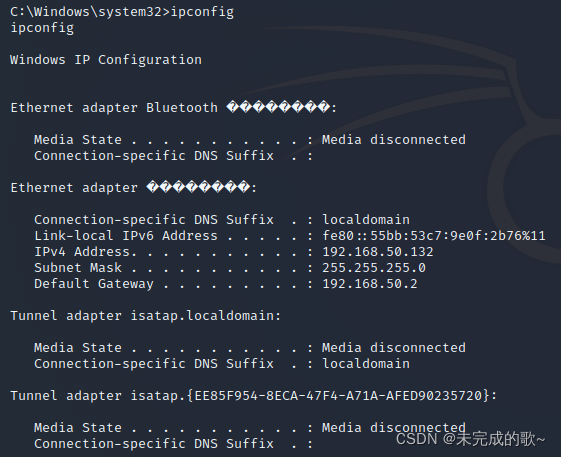Image resolution: width=561 pixels, height=457 pixels.
Task: Click Media disconnected under isatap.localdomain
Action: point(394,347)
